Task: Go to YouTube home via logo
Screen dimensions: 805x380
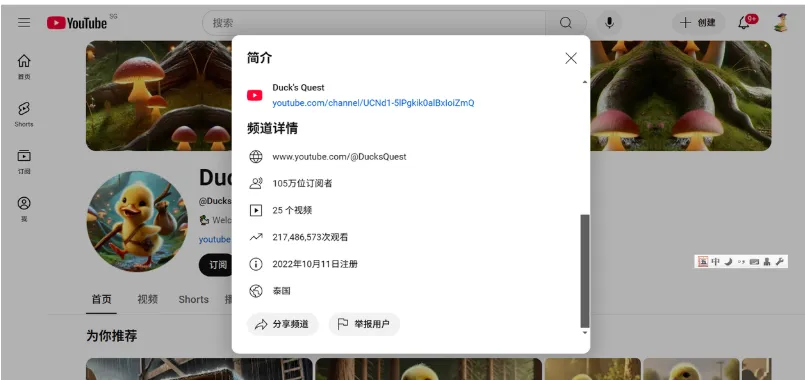Action: [77, 23]
